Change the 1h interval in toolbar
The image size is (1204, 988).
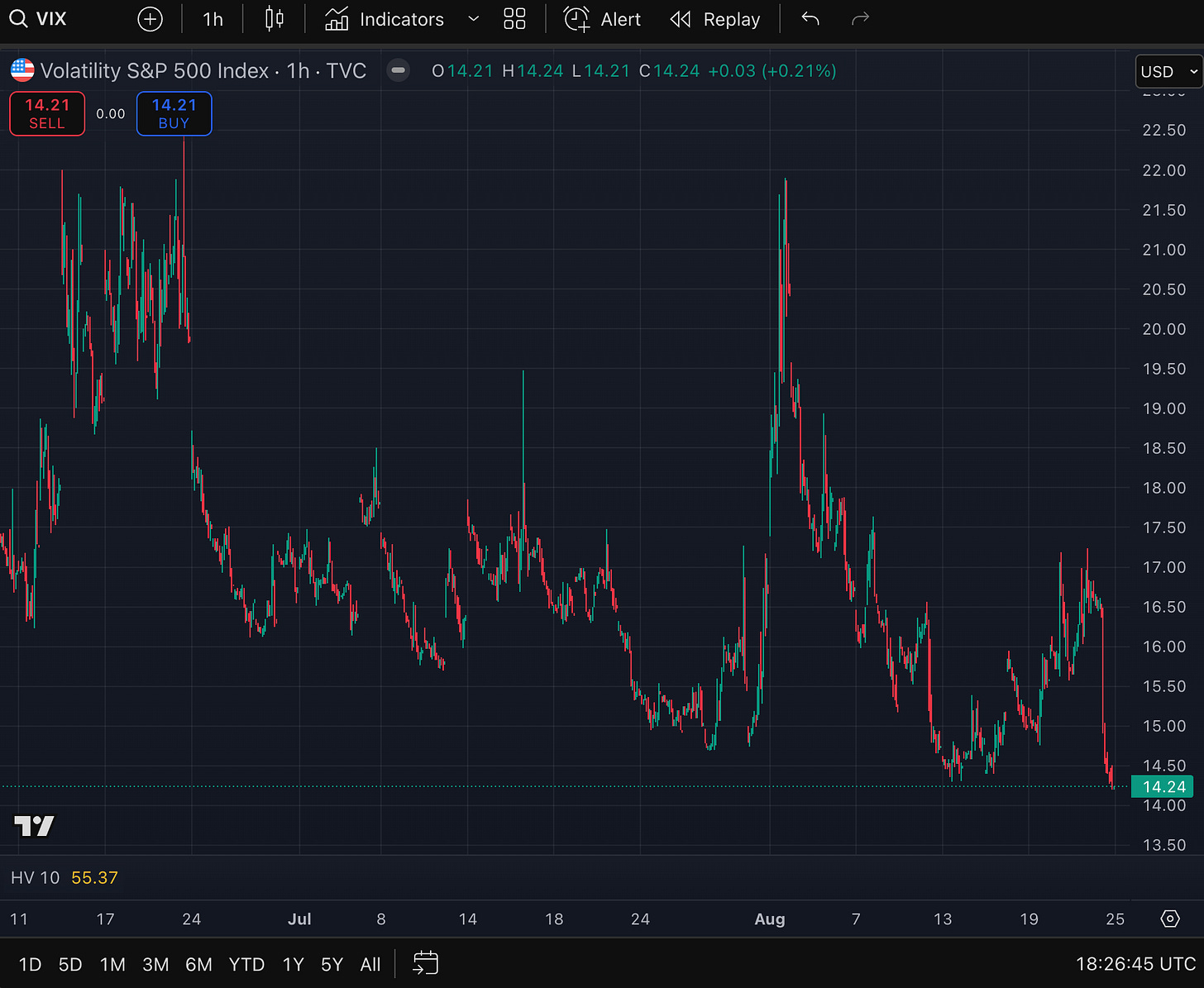tap(213, 19)
